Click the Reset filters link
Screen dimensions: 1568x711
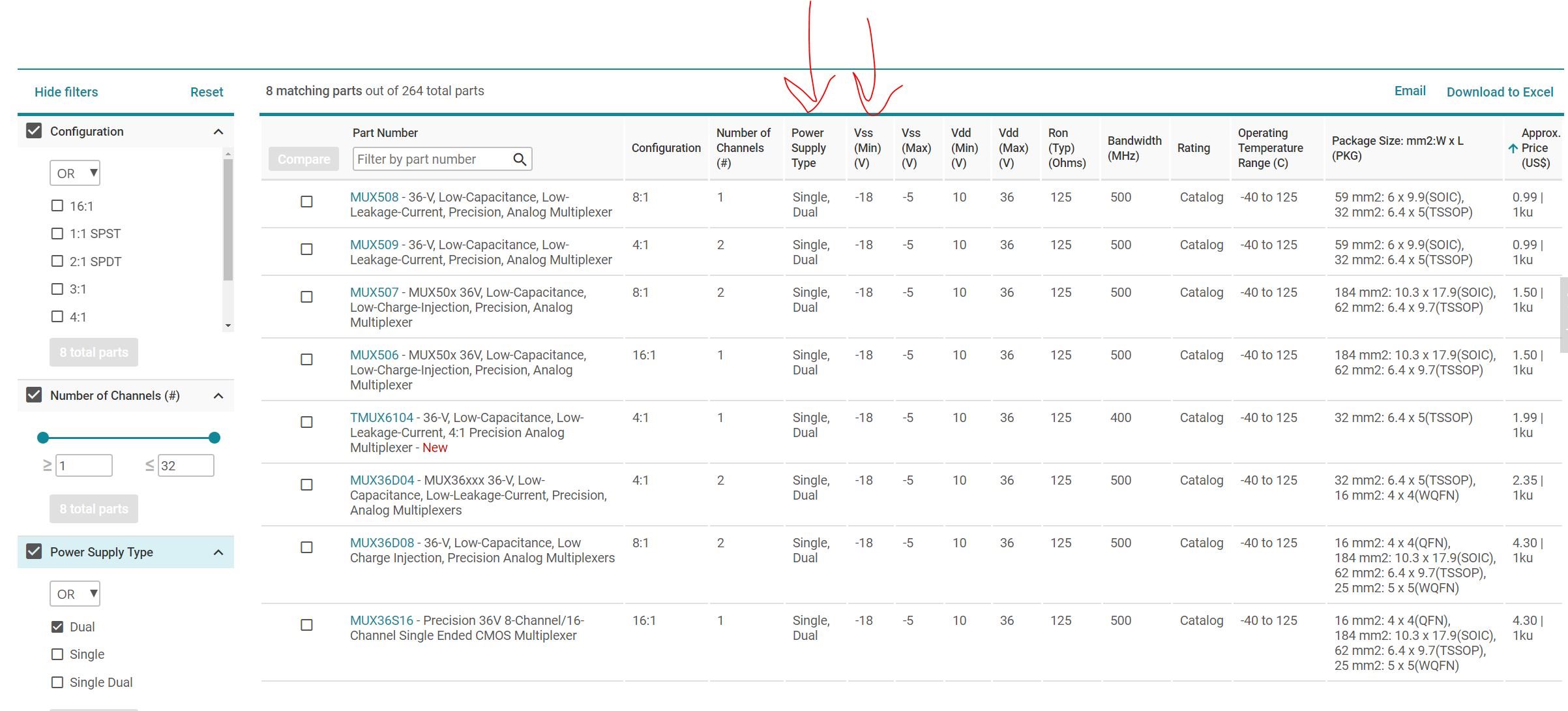pyautogui.click(x=207, y=92)
